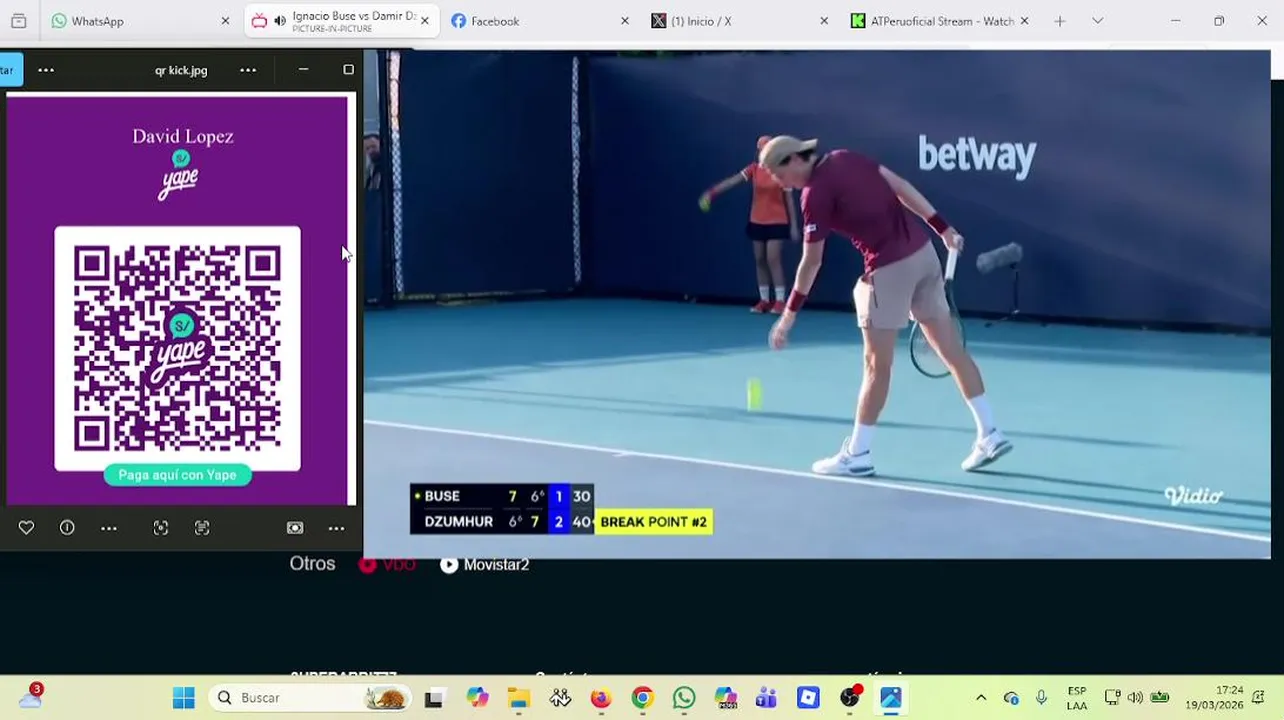The image size is (1284, 720).
Task: Open more options at bottom-right of Photos
Action: coord(337,528)
